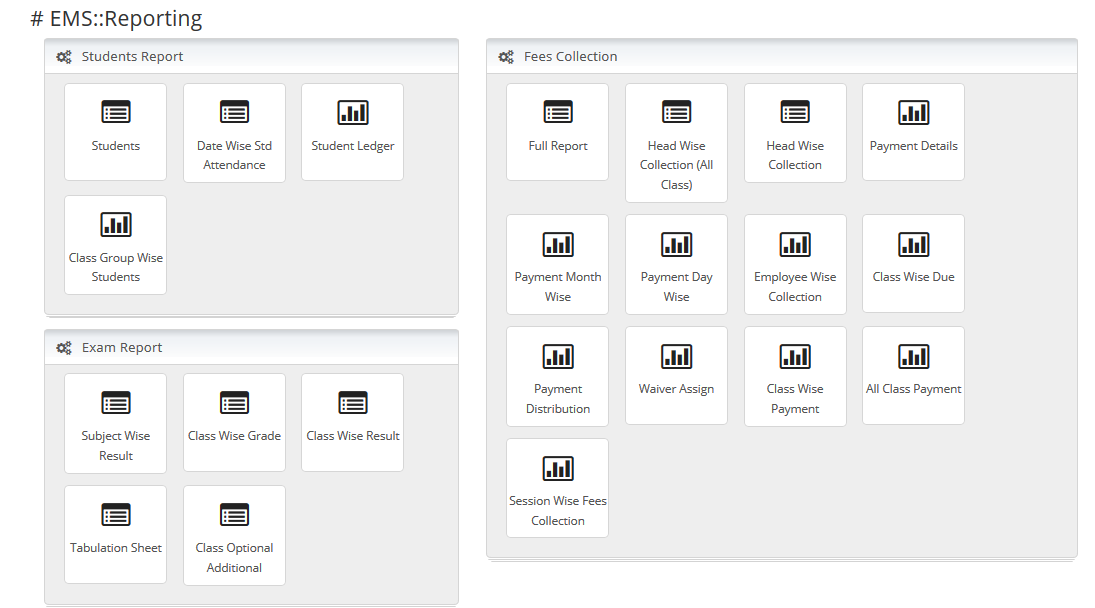Click the Date Wise Std Attendance icon

click(x=234, y=112)
